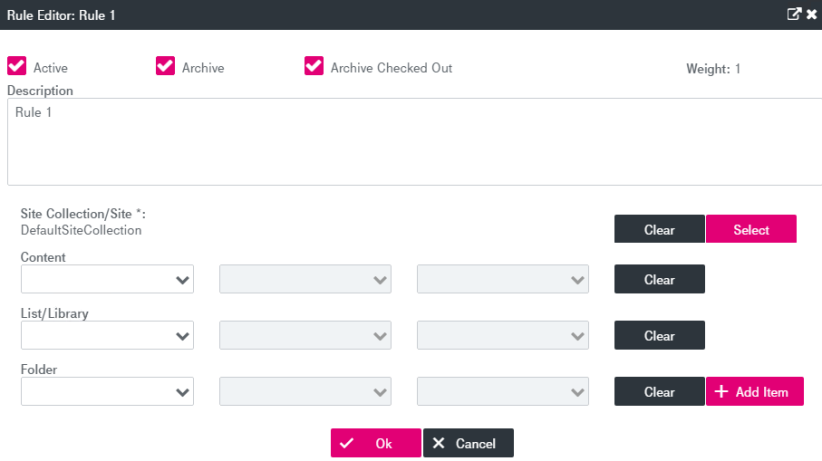
Task: Expand the third List/Library dropdown
Action: coord(503,336)
